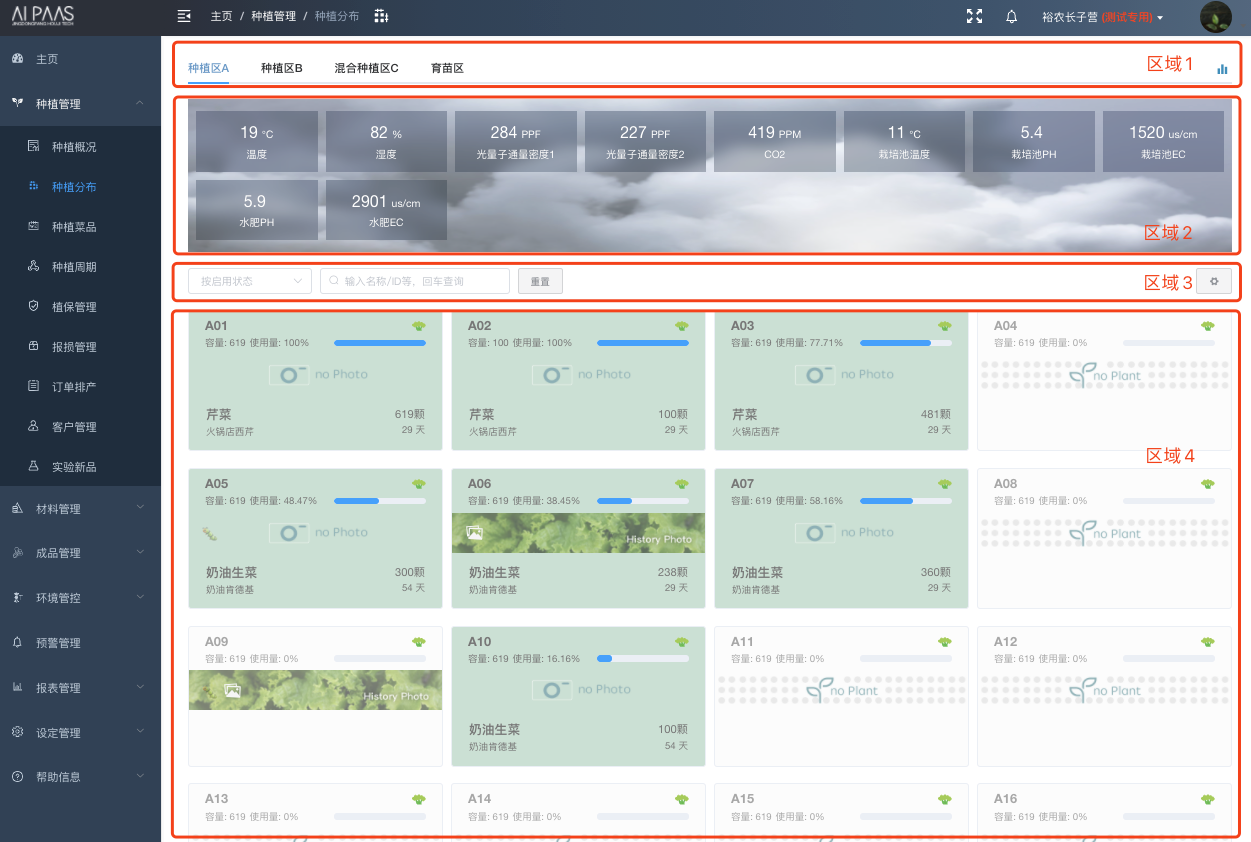Viewport: 1251px width, 842px height.
Task: Go to 主页 via the sidebar dashboard icon
Action: point(17,59)
